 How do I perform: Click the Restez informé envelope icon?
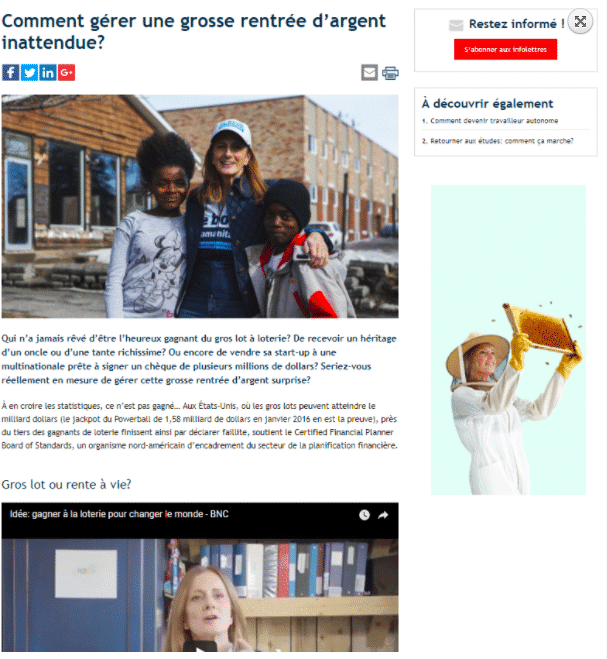456,25
